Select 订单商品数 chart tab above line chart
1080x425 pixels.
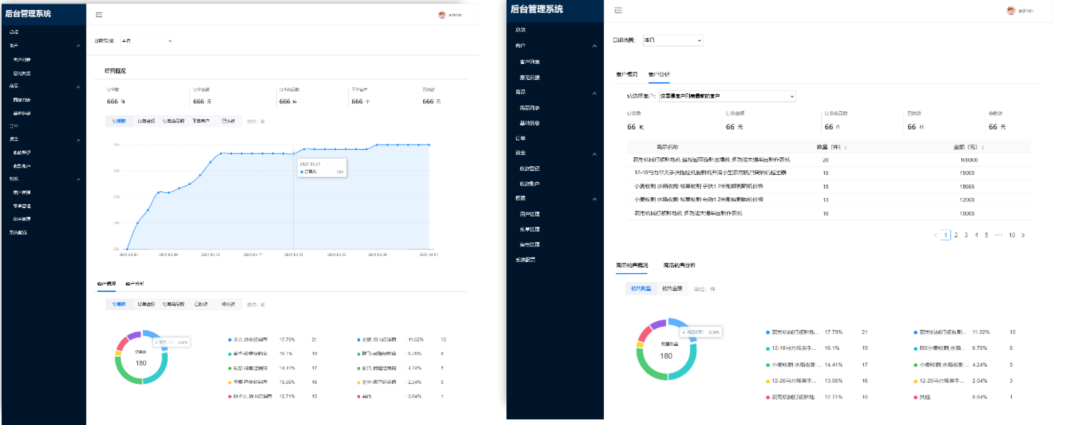click(x=173, y=121)
